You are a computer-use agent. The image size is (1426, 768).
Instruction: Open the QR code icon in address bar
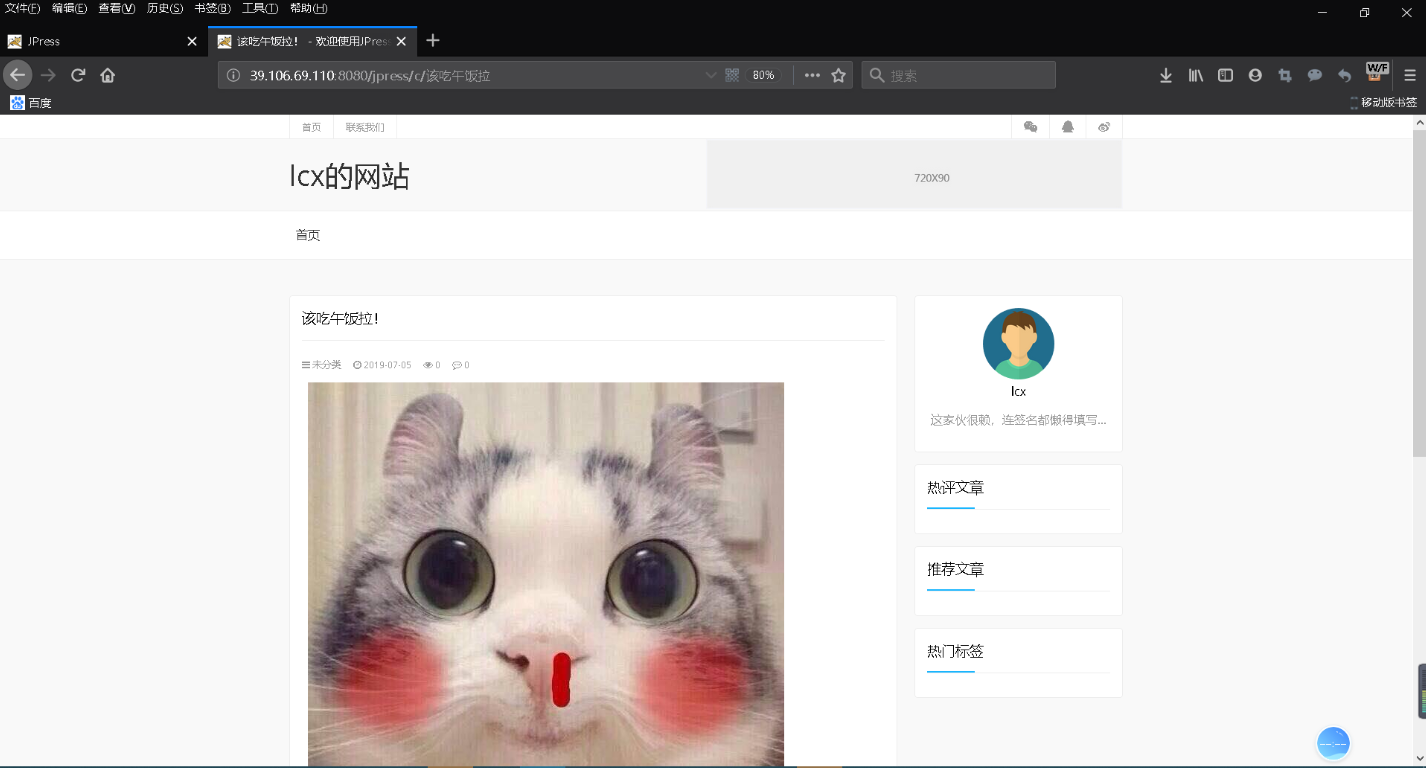(732, 75)
